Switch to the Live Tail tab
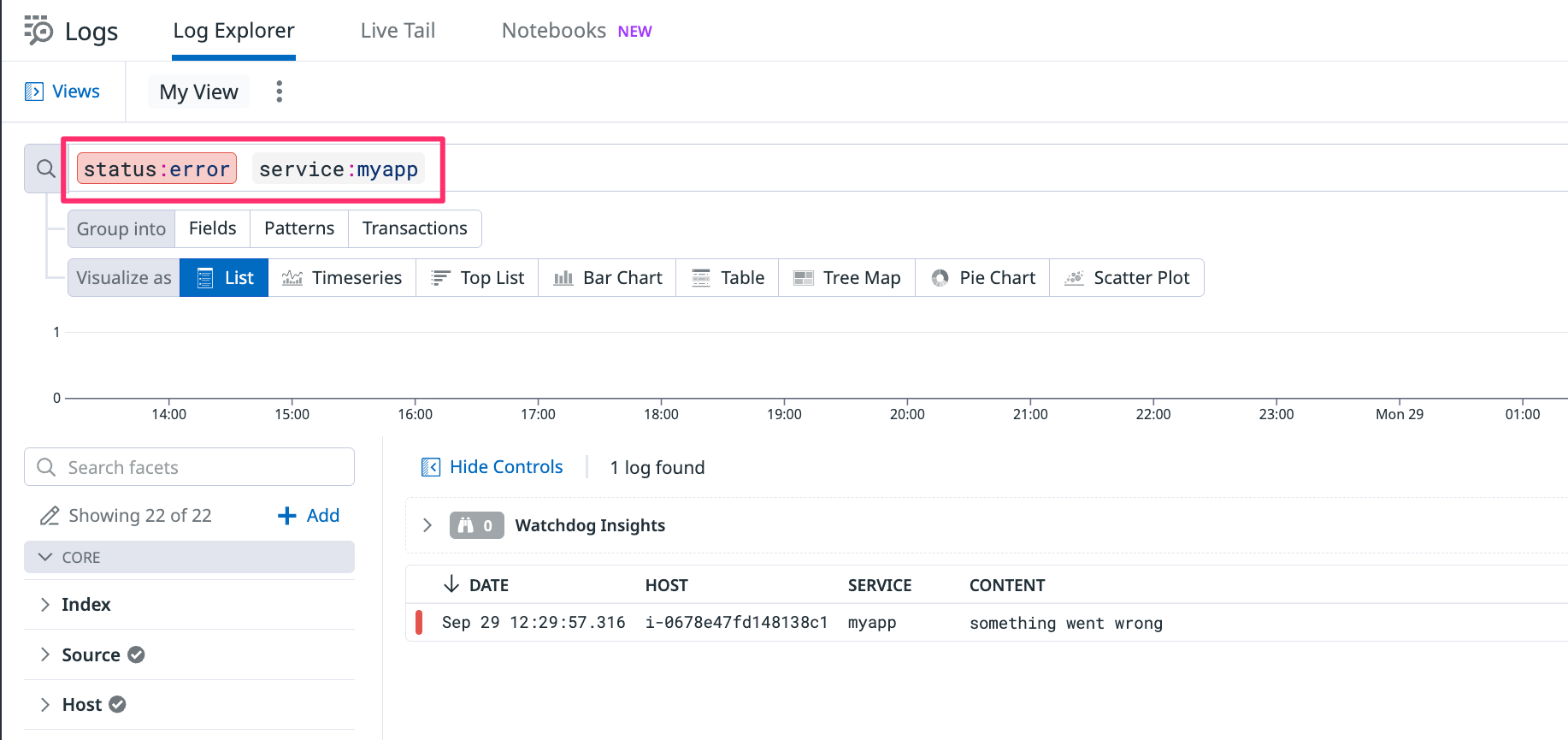 [398, 31]
